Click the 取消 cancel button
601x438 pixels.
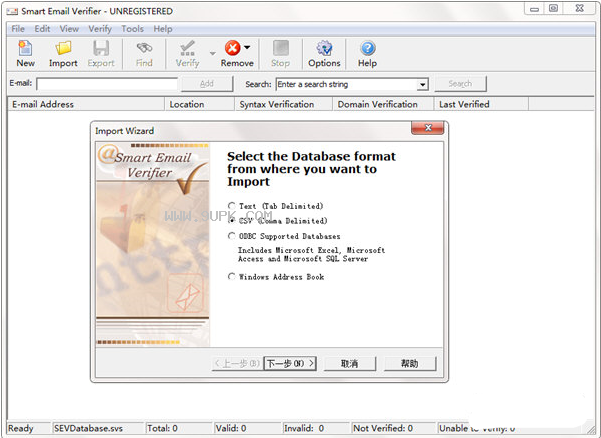[x=350, y=363]
